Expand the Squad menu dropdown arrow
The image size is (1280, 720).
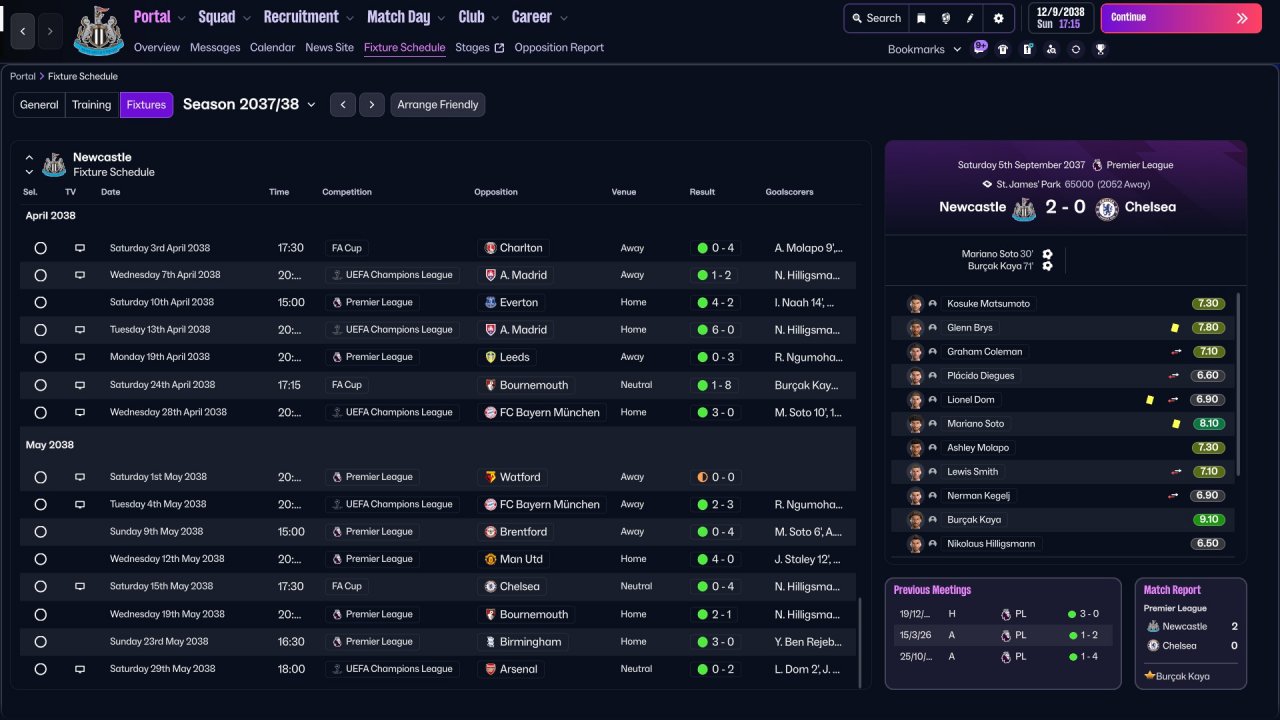tap(246, 18)
